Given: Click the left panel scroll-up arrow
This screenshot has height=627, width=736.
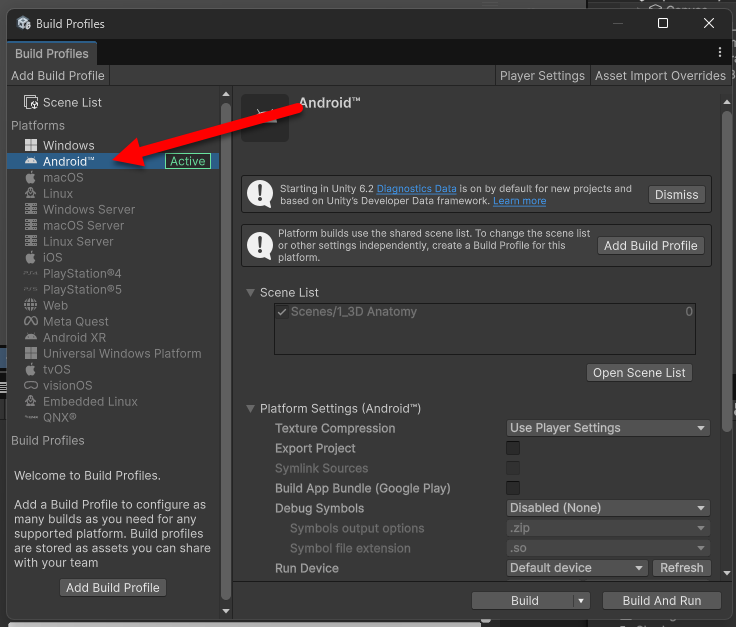Looking at the screenshot, I should [x=226, y=94].
